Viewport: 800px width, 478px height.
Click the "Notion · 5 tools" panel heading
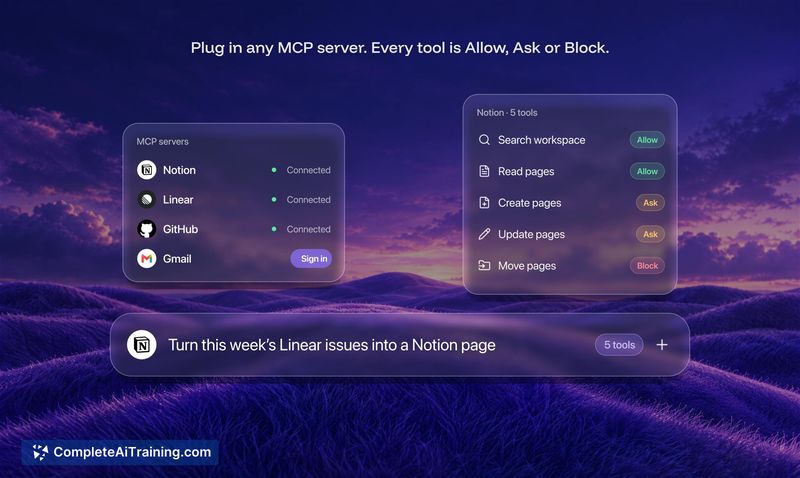click(507, 112)
